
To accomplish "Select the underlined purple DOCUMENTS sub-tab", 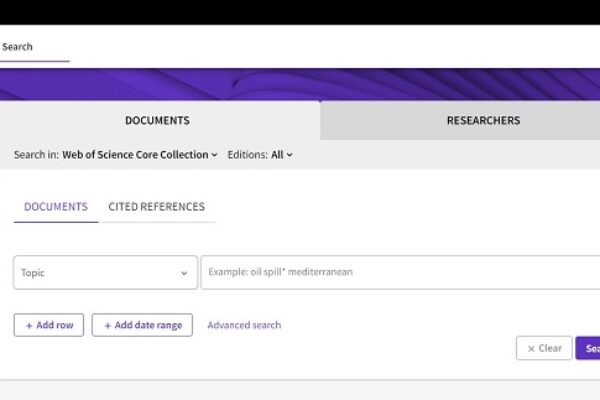I will click(x=56, y=207).
